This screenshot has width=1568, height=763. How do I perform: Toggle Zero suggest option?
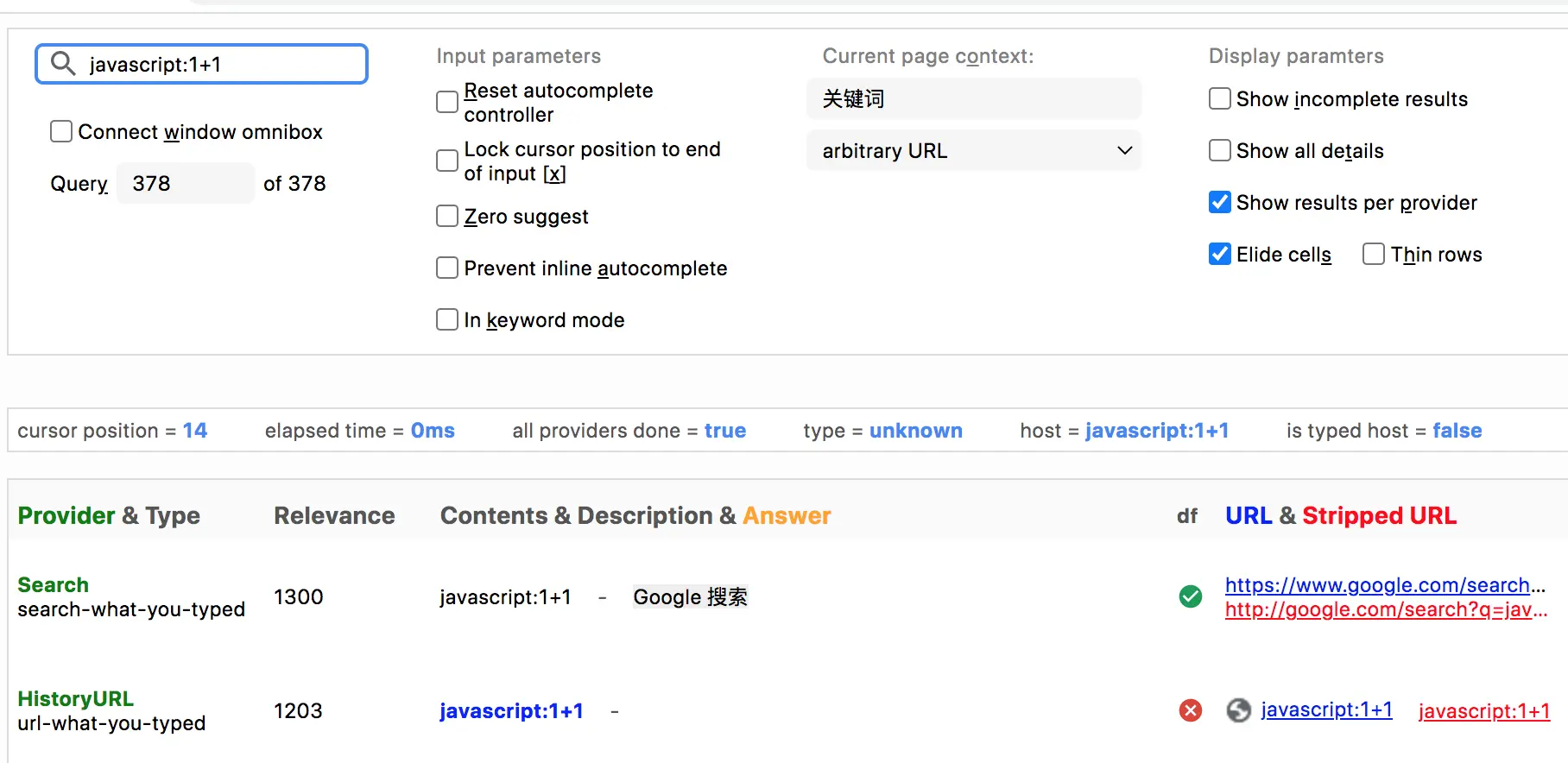[x=447, y=216]
